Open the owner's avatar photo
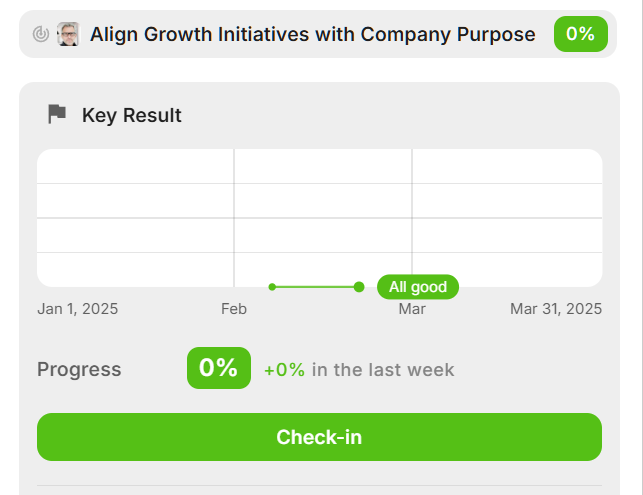This screenshot has height=495, width=643. [68, 34]
